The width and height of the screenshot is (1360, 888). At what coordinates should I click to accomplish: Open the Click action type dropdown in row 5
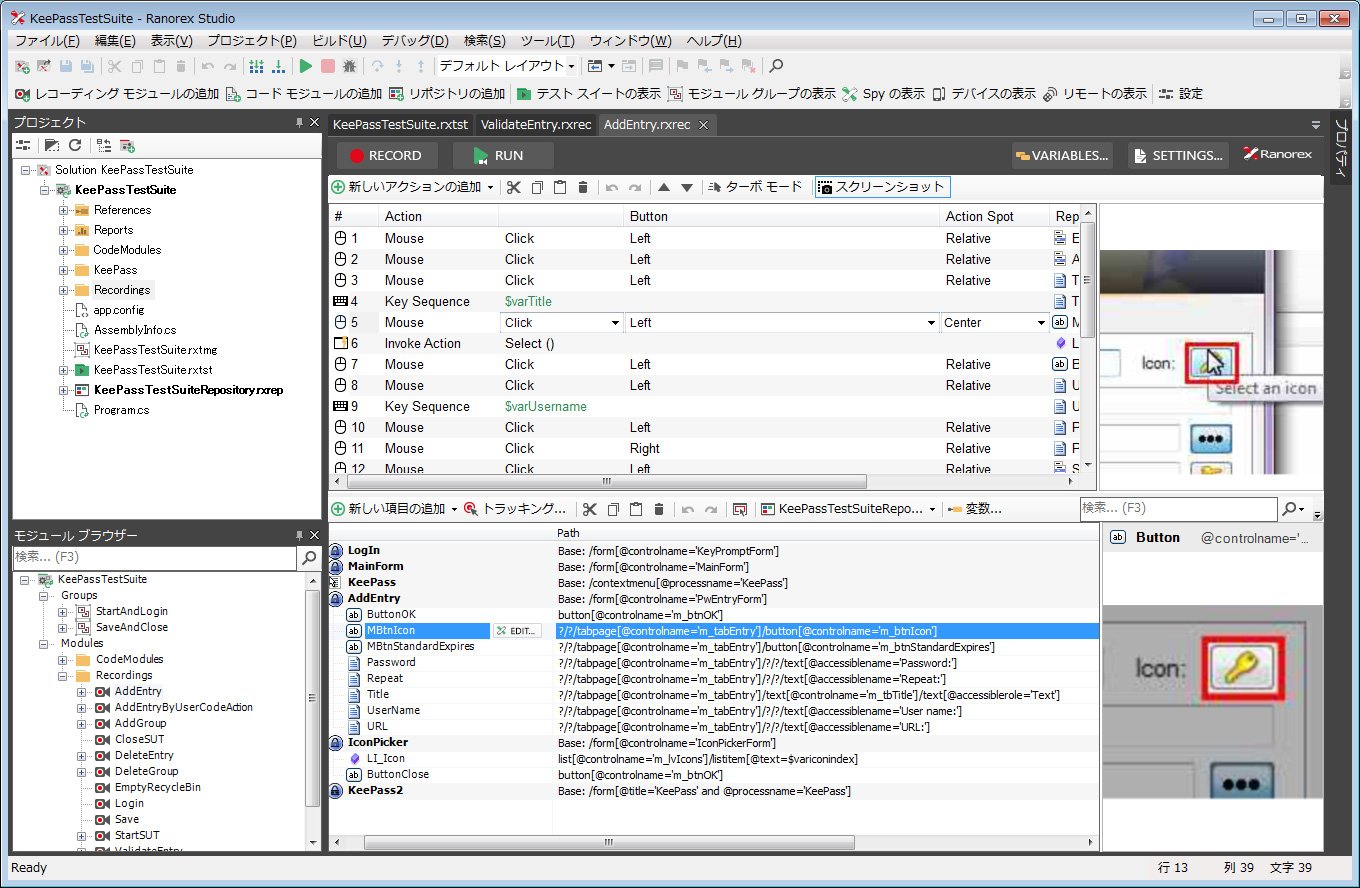tap(615, 323)
